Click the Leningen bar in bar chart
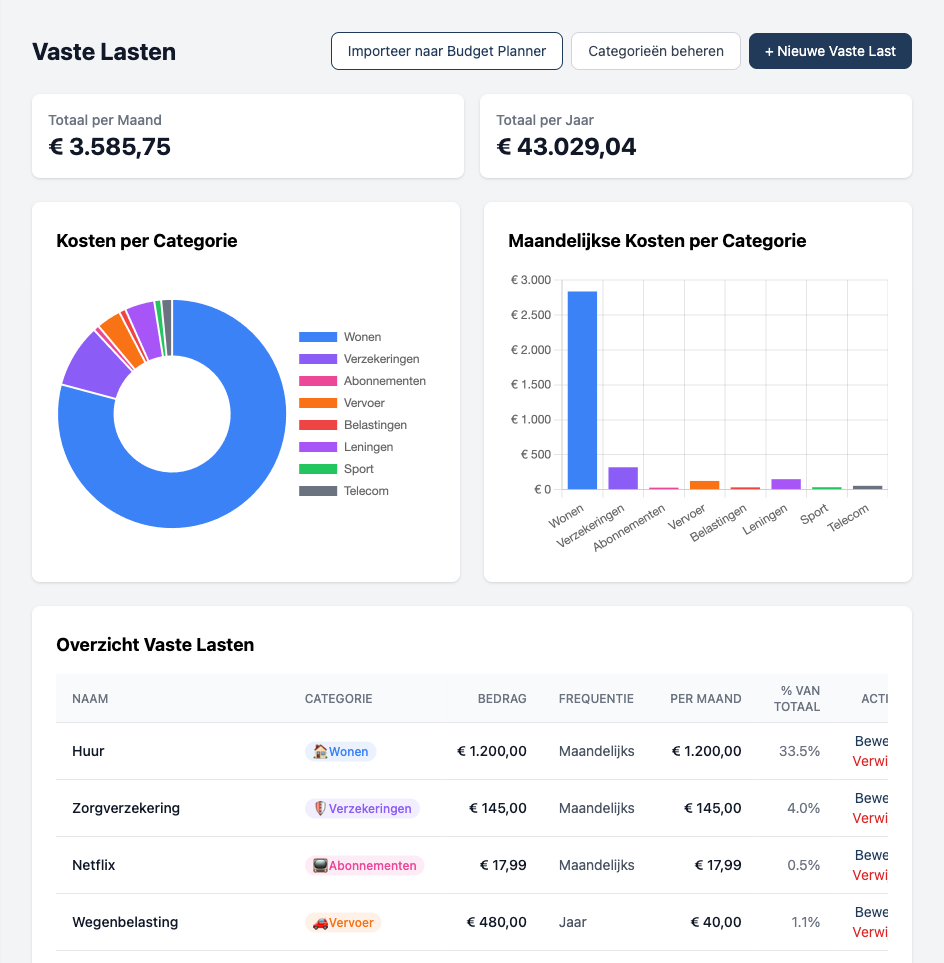This screenshot has height=963, width=944. (x=786, y=484)
